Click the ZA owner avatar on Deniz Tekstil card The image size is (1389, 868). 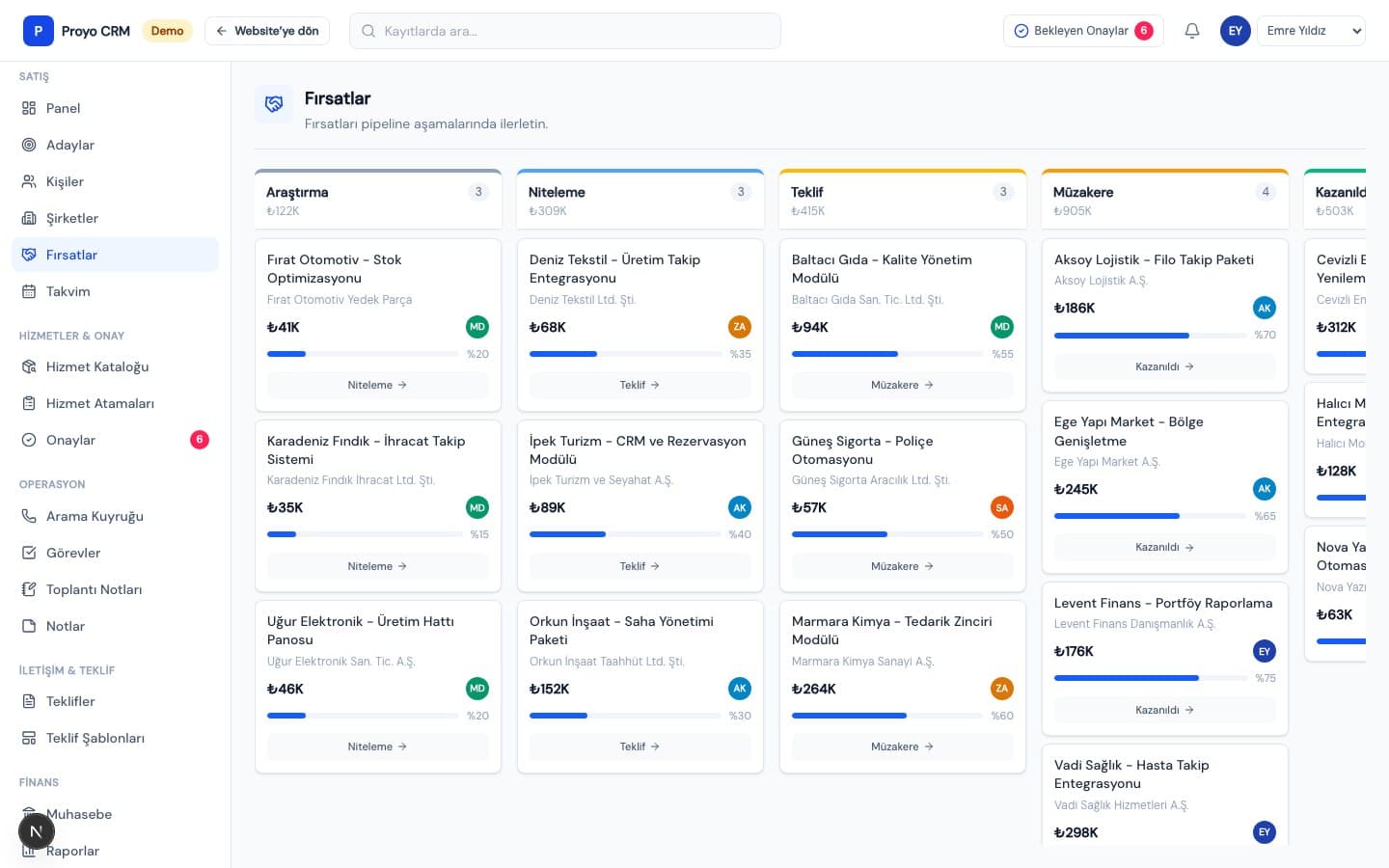pos(740,327)
